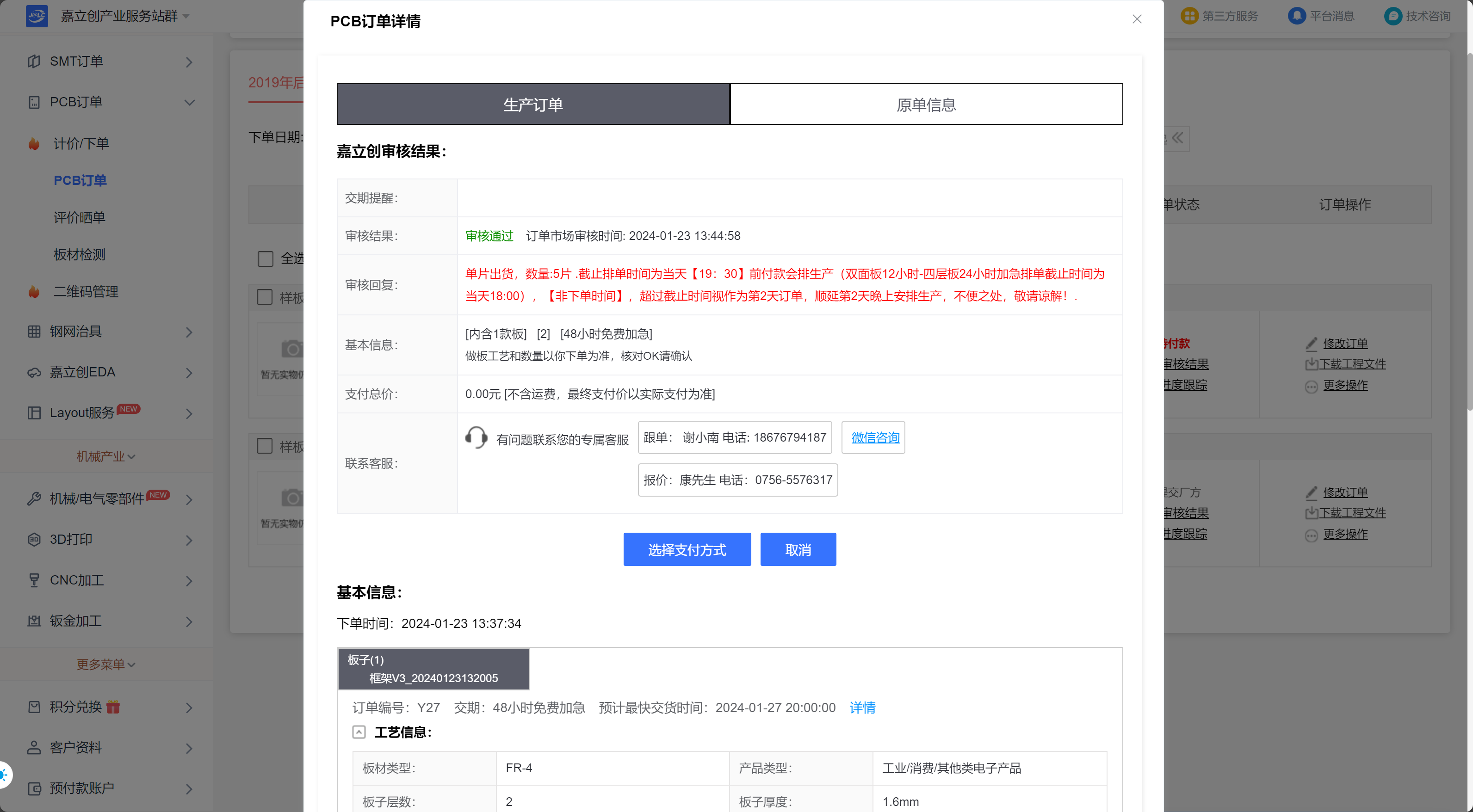The width and height of the screenshot is (1473, 812).
Task: Select the 生产订单 tab
Action: click(x=533, y=105)
